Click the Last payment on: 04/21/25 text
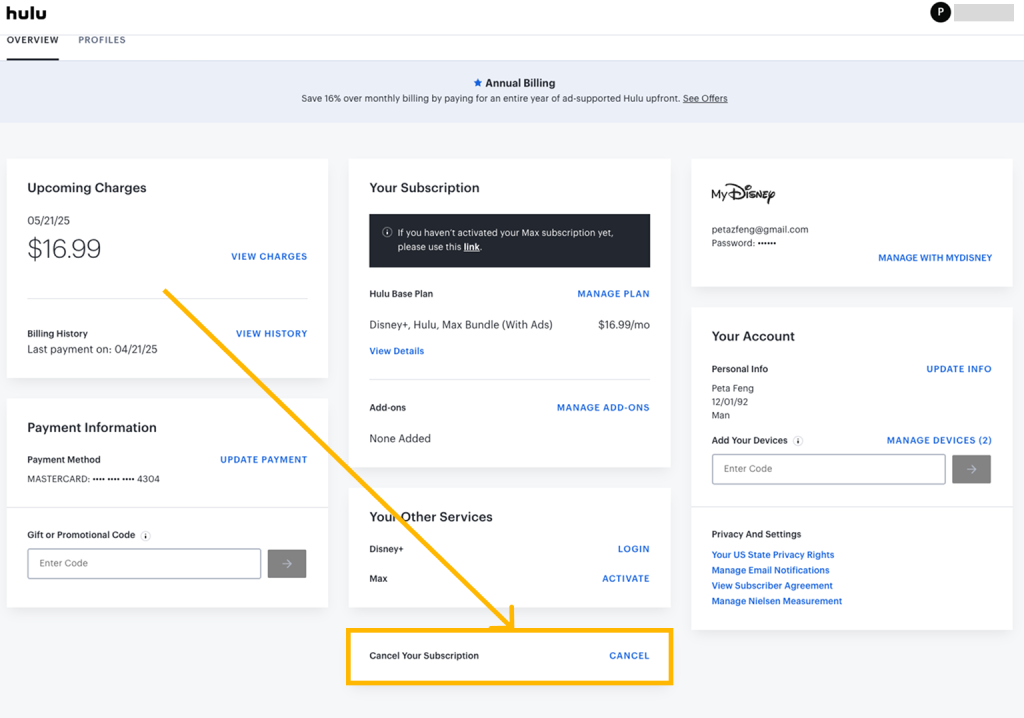 pyautogui.click(x=92, y=350)
